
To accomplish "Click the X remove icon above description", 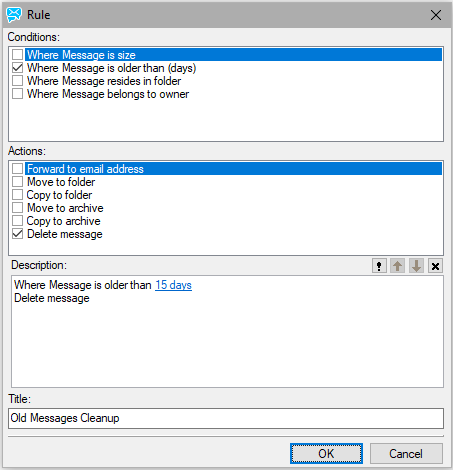I will 435,266.
